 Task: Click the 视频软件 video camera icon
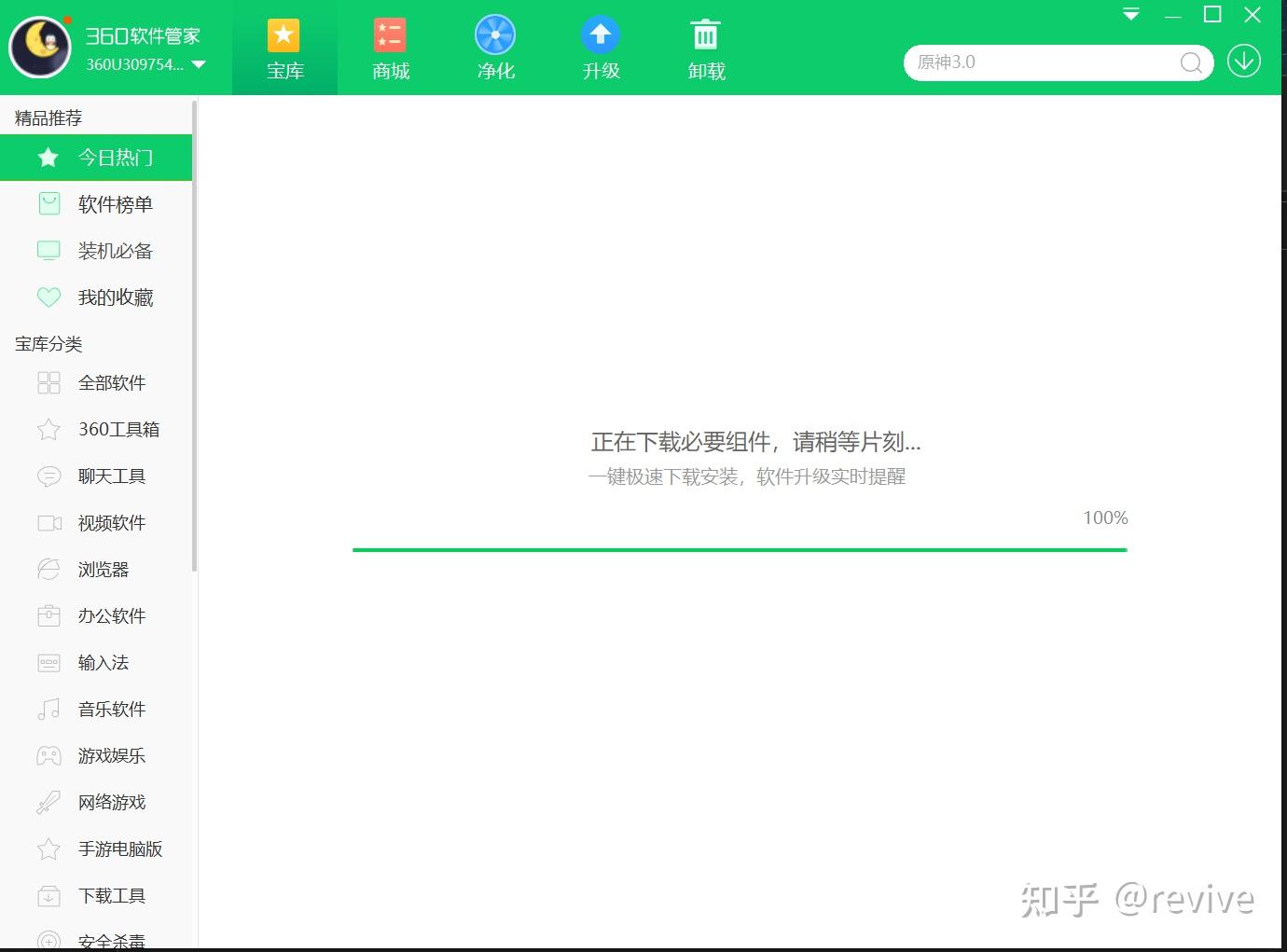click(48, 522)
